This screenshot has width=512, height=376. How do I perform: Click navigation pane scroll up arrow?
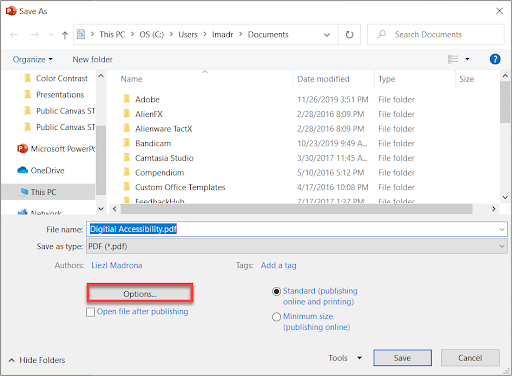click(101, 76)
